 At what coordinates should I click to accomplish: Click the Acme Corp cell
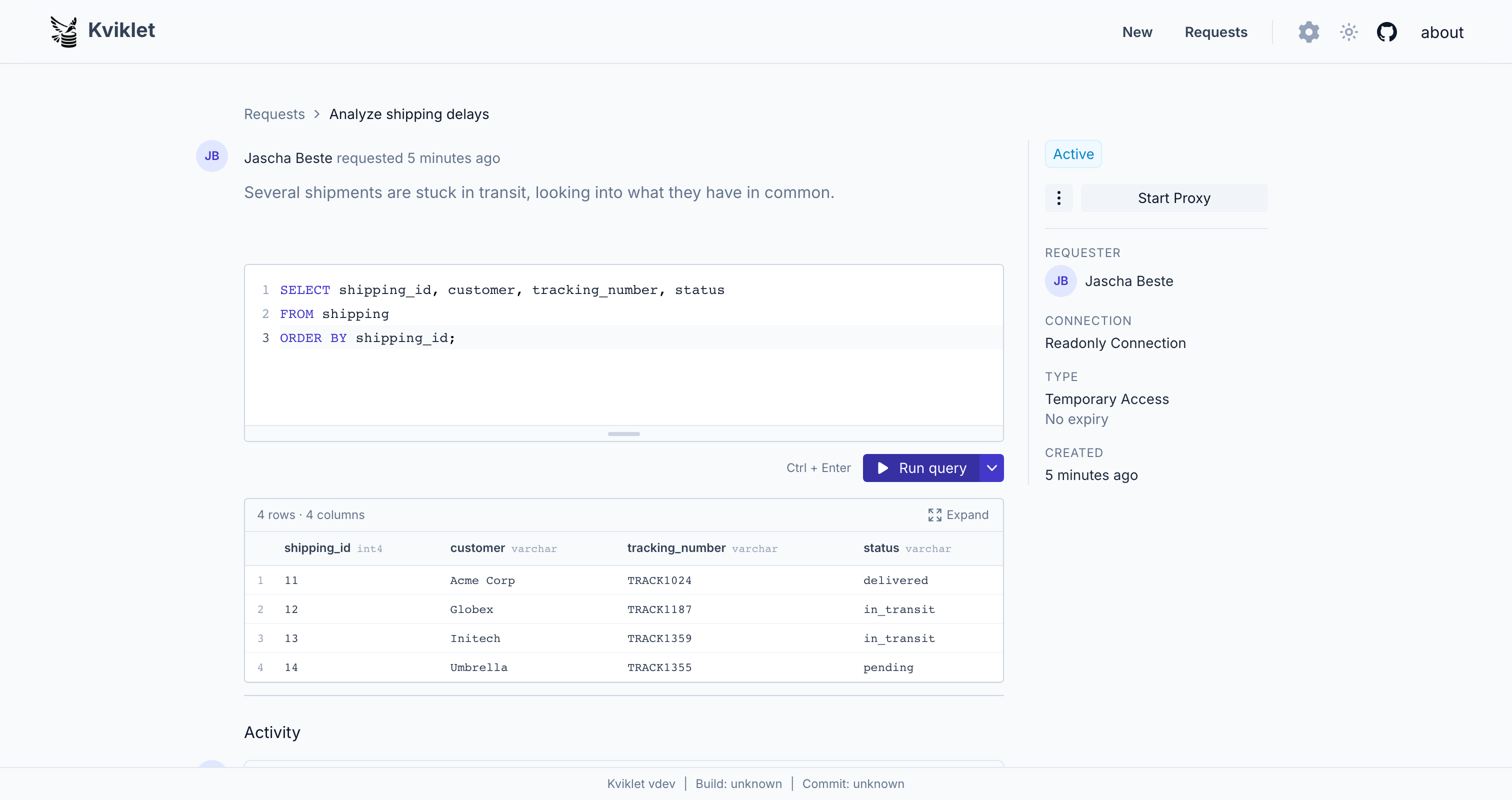pyautogui.click(x=482, y=580)
